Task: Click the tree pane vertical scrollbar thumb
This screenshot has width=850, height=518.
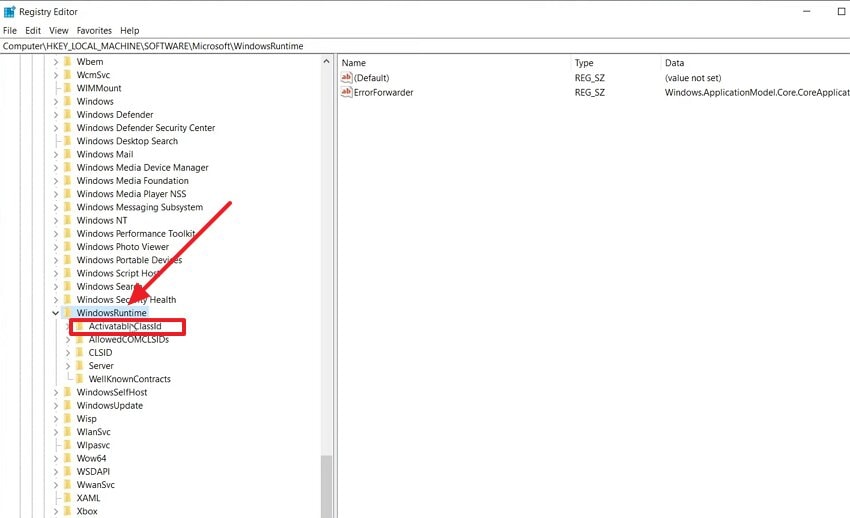Action: 326,486
